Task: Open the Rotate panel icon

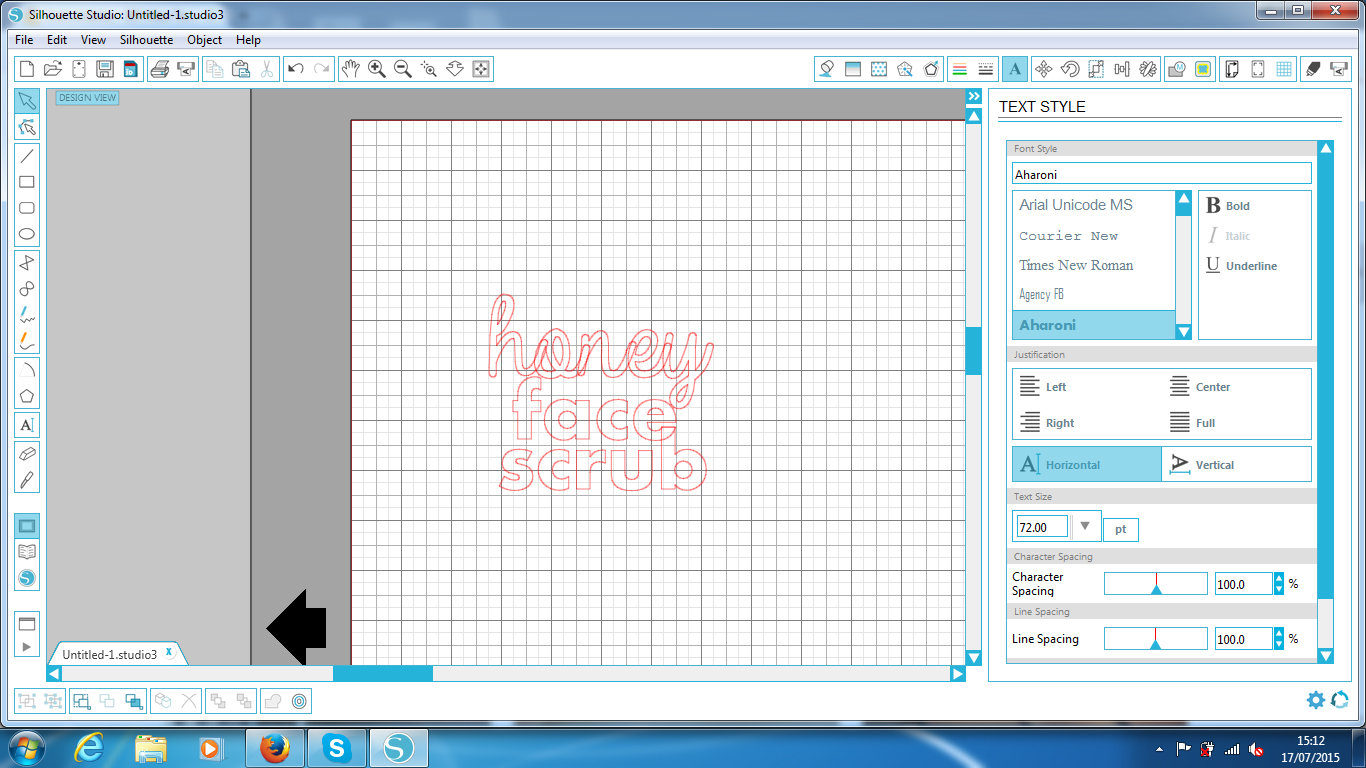Action: (1069, 69)
